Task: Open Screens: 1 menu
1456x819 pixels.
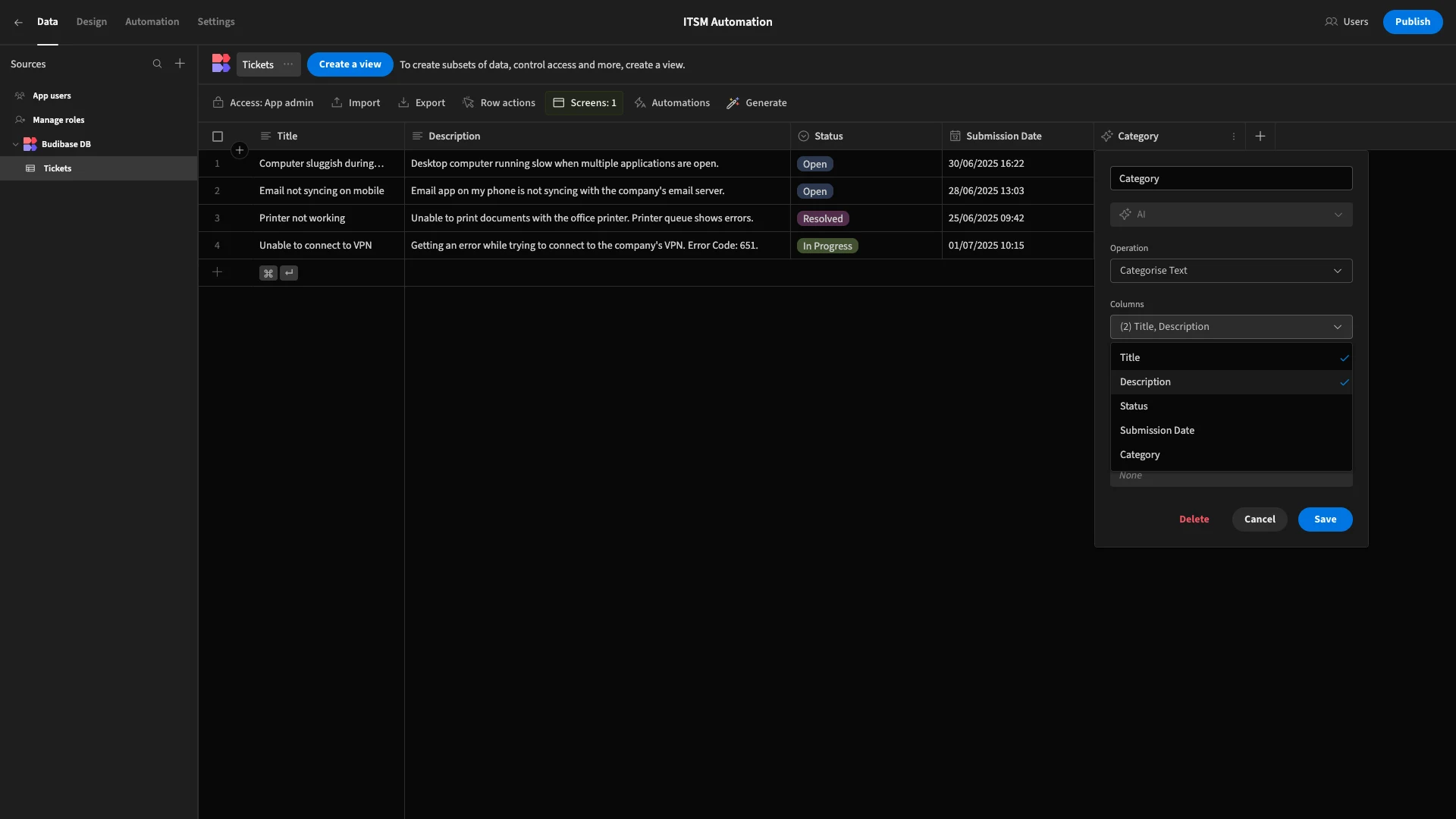Action: [x=584, y=103]
